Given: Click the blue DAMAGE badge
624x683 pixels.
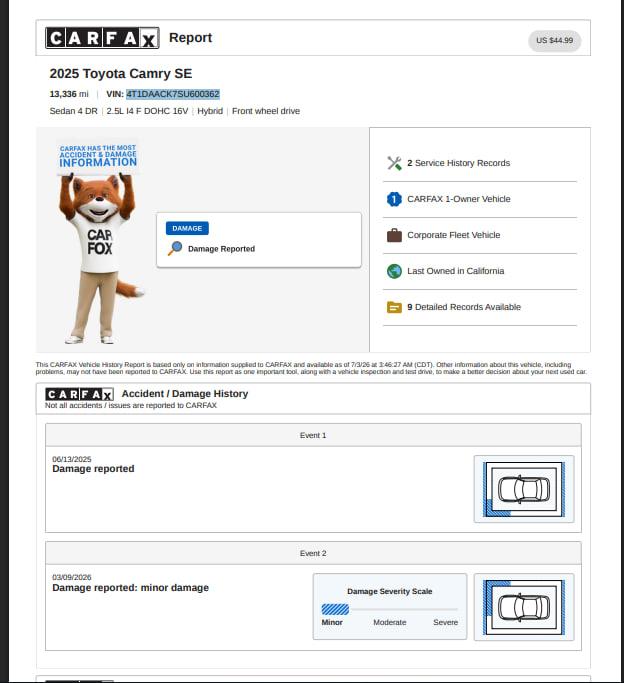Looking at the screenshot, I should (x=187, y=228).
